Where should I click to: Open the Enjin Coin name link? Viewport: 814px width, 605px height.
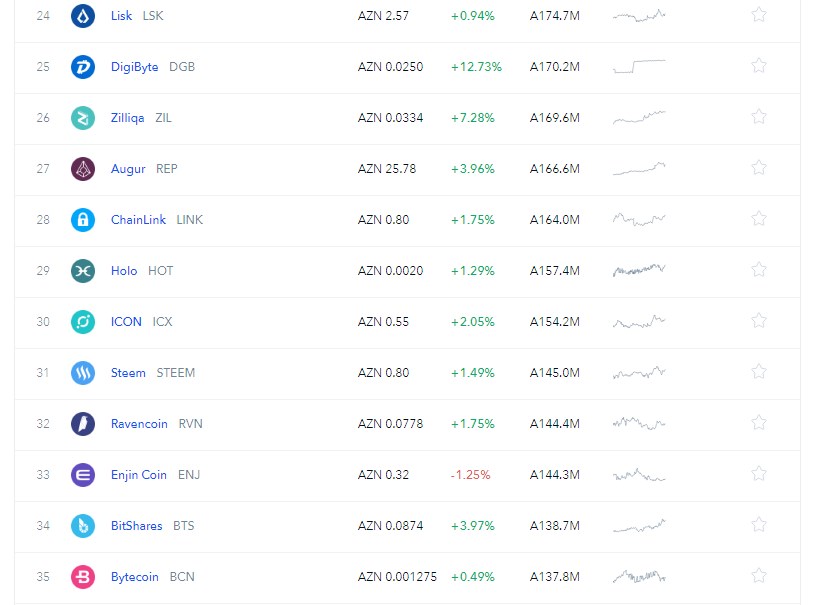point(139,475)
